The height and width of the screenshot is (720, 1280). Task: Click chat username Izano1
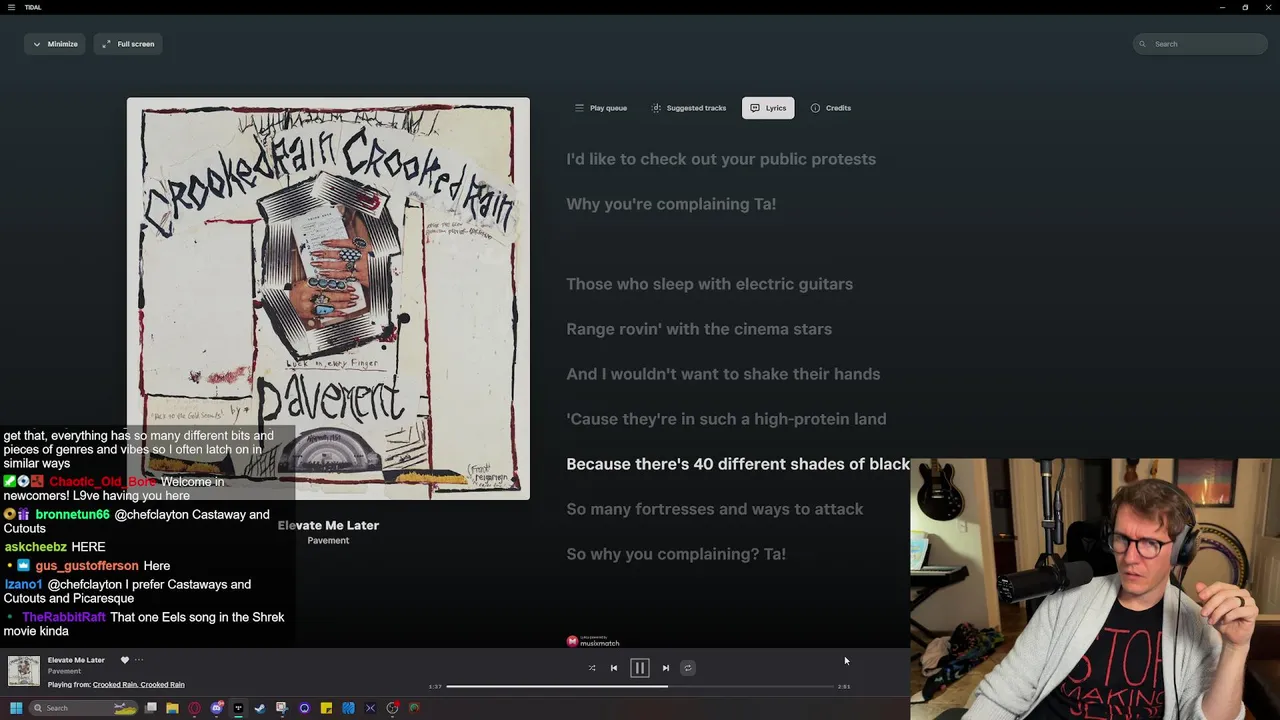[x=23, y=585]
